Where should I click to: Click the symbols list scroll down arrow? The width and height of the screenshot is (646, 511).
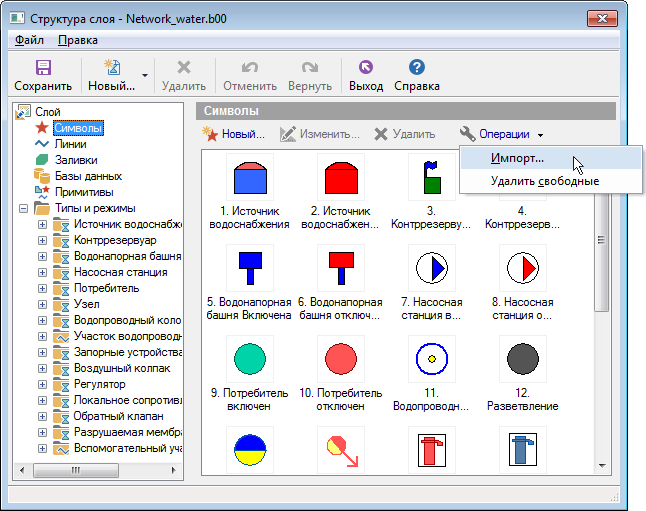tap(603, 465)
